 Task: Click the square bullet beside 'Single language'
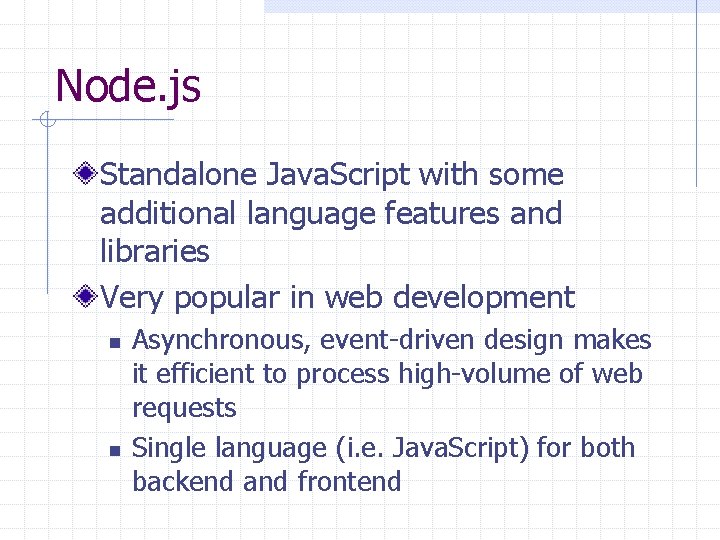pyautogui.click(x=115, y=451)
